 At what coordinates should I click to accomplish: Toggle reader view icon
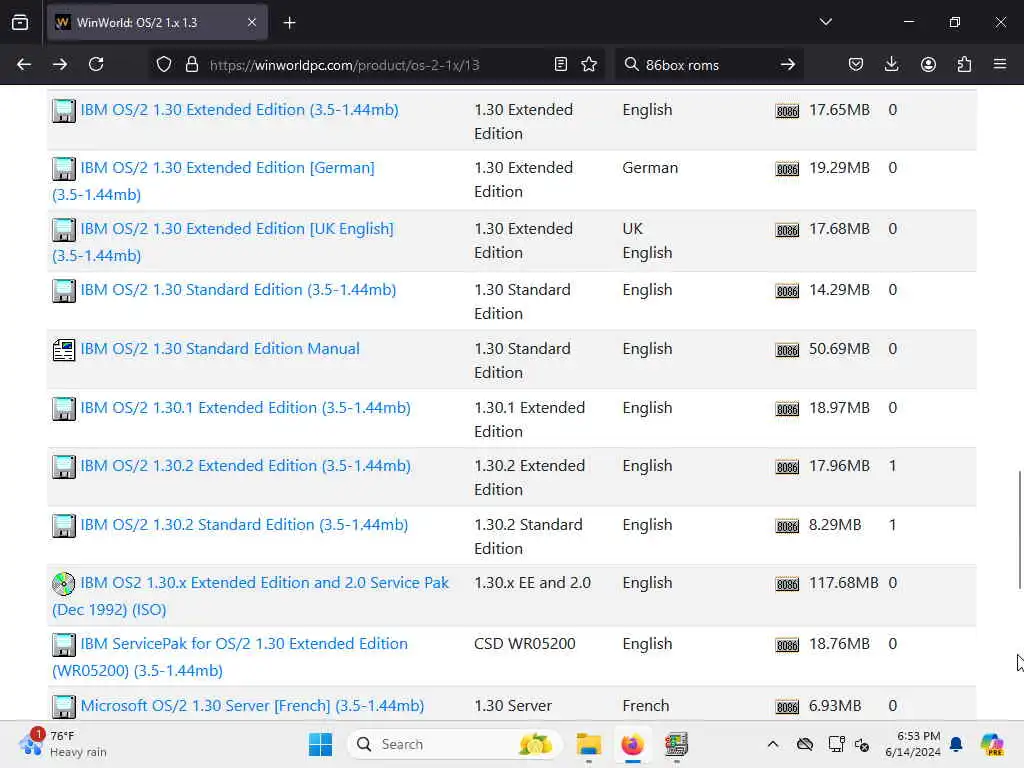pos(560,64)
